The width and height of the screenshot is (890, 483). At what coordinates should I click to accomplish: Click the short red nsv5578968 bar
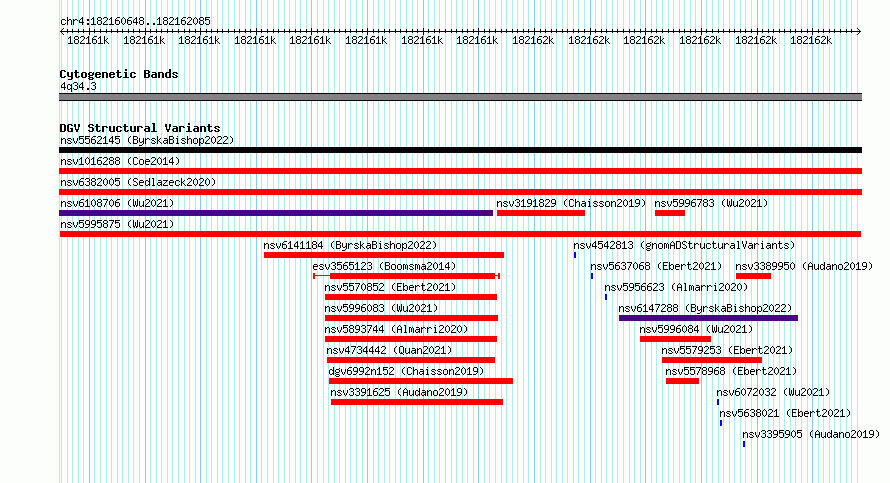[x=682, y=381]
